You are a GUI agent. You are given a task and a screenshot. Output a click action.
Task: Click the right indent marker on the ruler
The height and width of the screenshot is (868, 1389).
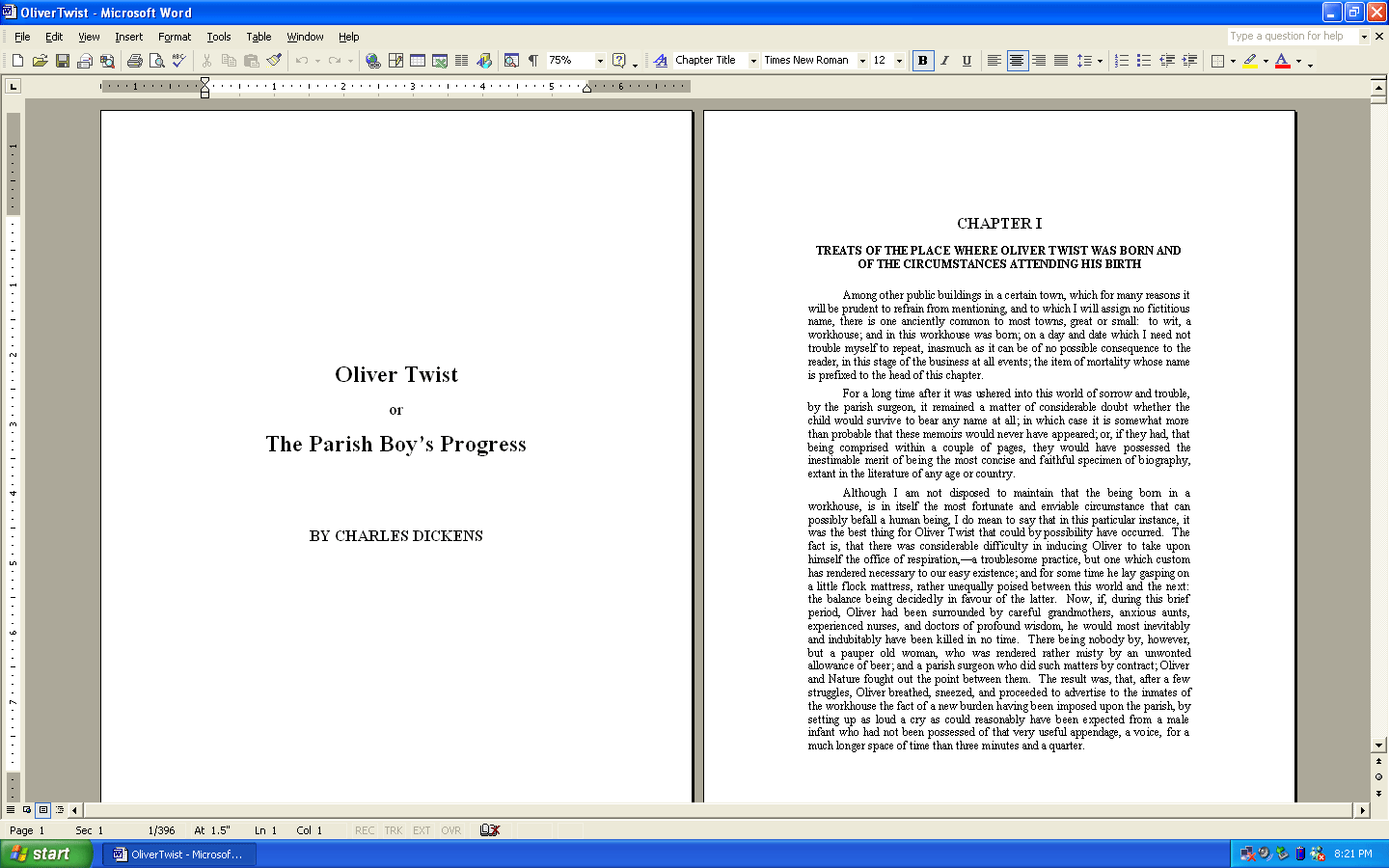[x=586, y=89]
